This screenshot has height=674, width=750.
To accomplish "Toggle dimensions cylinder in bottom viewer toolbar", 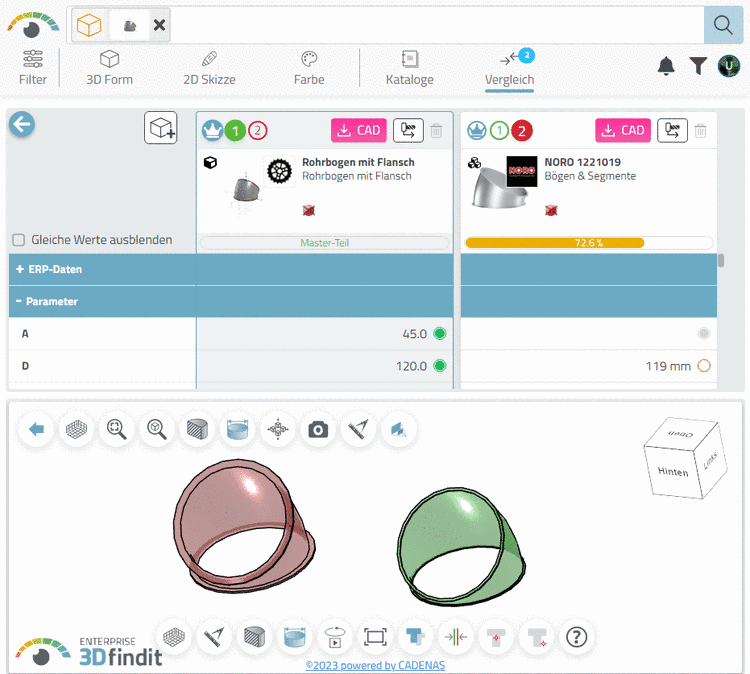I will point(295,637).
